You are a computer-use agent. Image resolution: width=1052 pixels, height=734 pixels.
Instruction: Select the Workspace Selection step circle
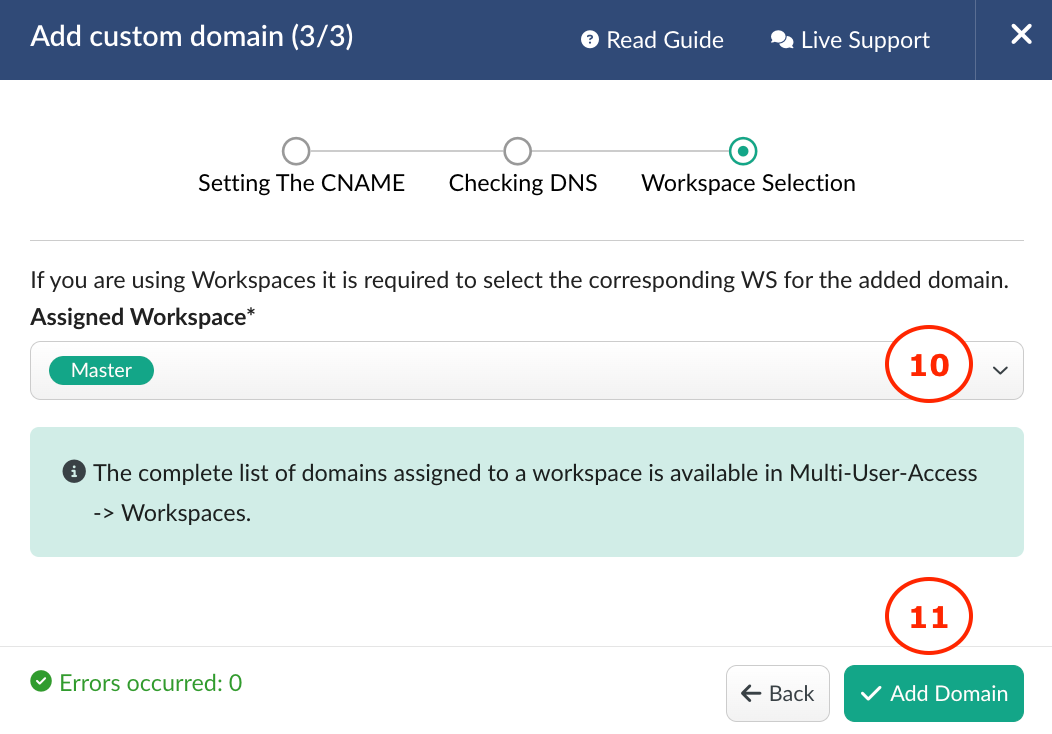click(x=743, y=151)
